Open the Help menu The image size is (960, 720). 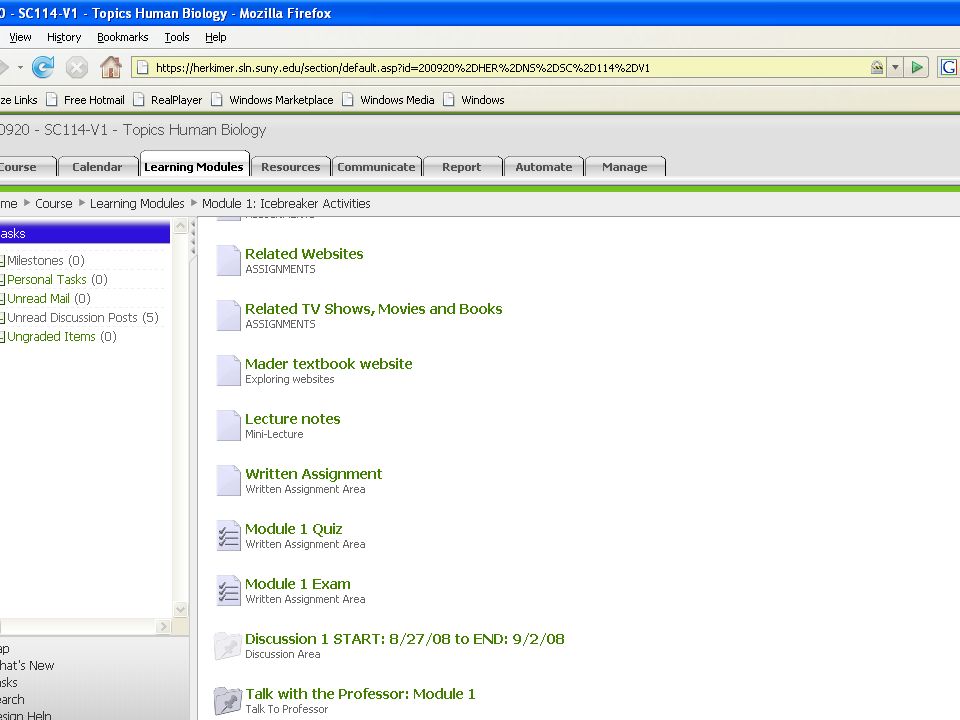[x=216, y=37]
